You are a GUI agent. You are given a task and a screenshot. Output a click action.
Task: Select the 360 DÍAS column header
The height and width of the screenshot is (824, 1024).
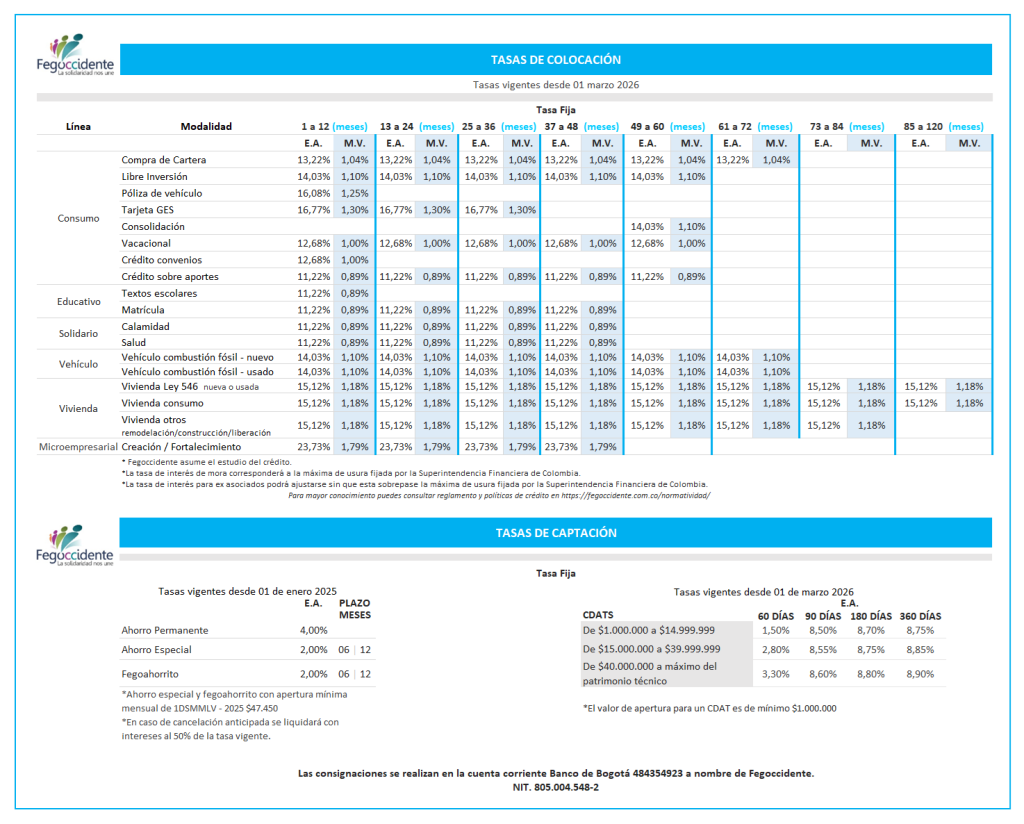[920, 616]
